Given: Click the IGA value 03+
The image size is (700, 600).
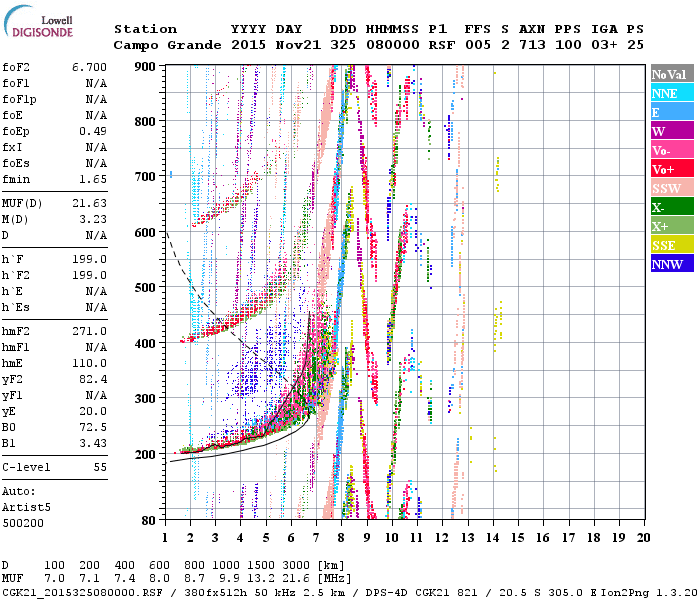Looking at the screenshot, I should click(x=604, y=45).
